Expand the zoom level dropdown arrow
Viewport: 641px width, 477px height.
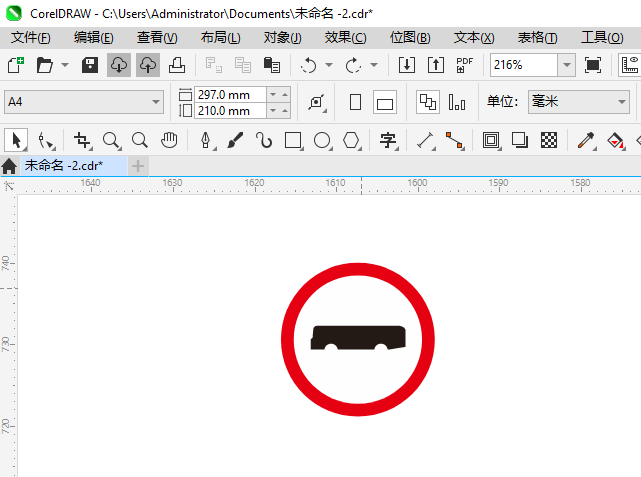click(x=567, y=65)
